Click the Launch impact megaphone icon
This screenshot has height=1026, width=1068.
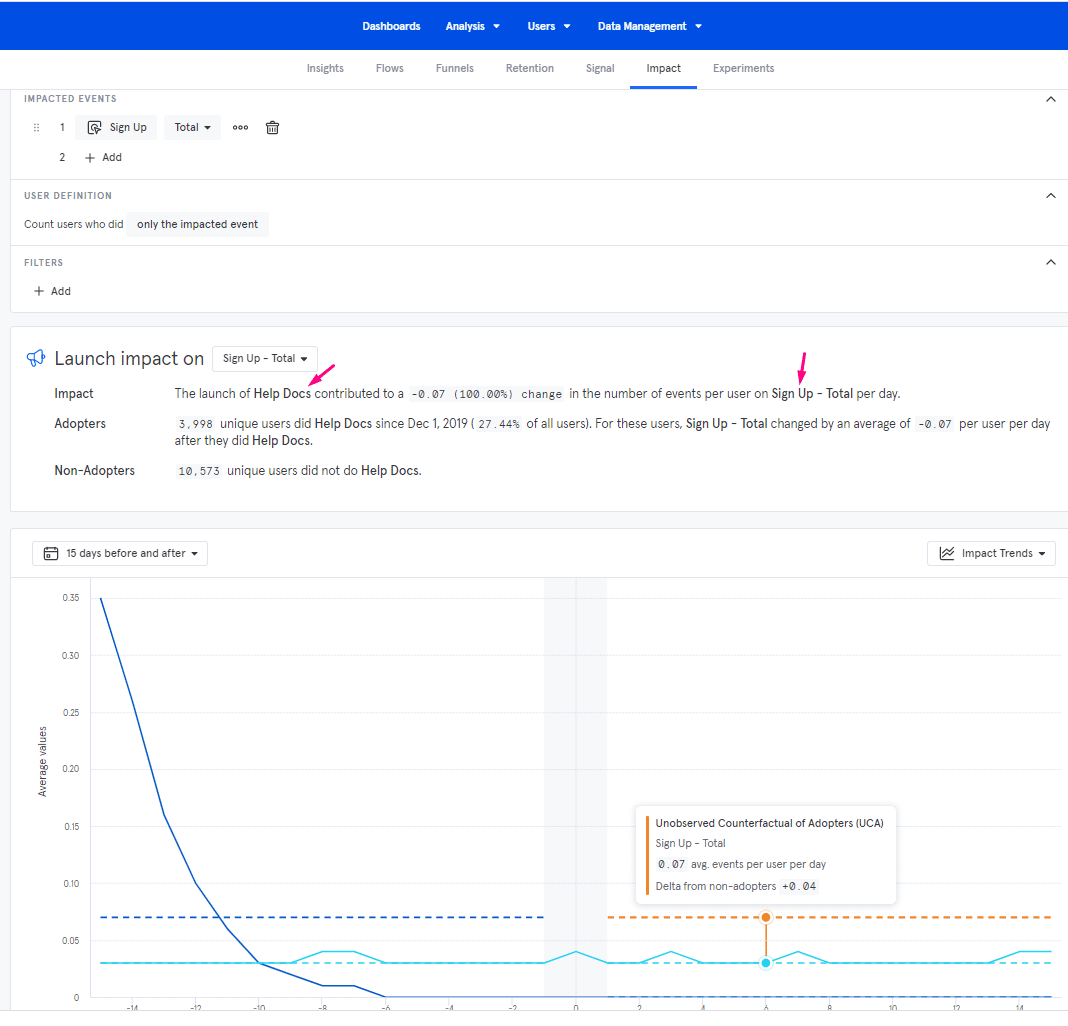click(x=35, y=358)
